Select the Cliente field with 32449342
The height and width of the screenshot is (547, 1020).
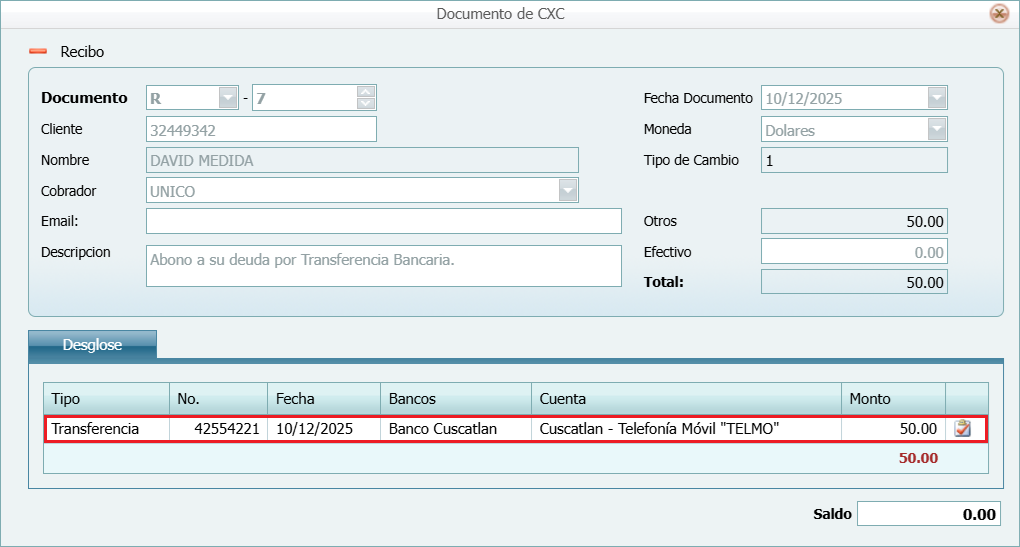pos(261,129)
